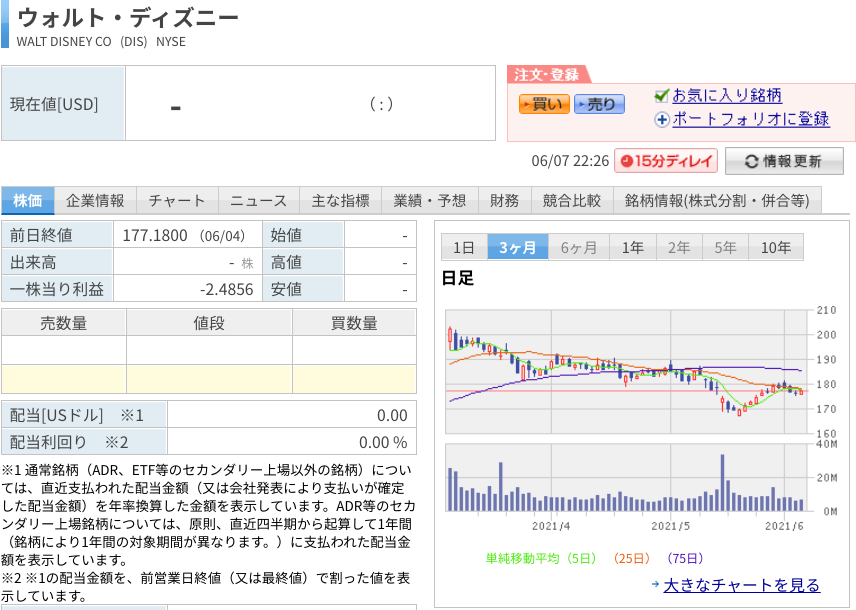The image size is (856, 610).
Task: Click the purple (75日) legend label
Action: pos(685,558)
